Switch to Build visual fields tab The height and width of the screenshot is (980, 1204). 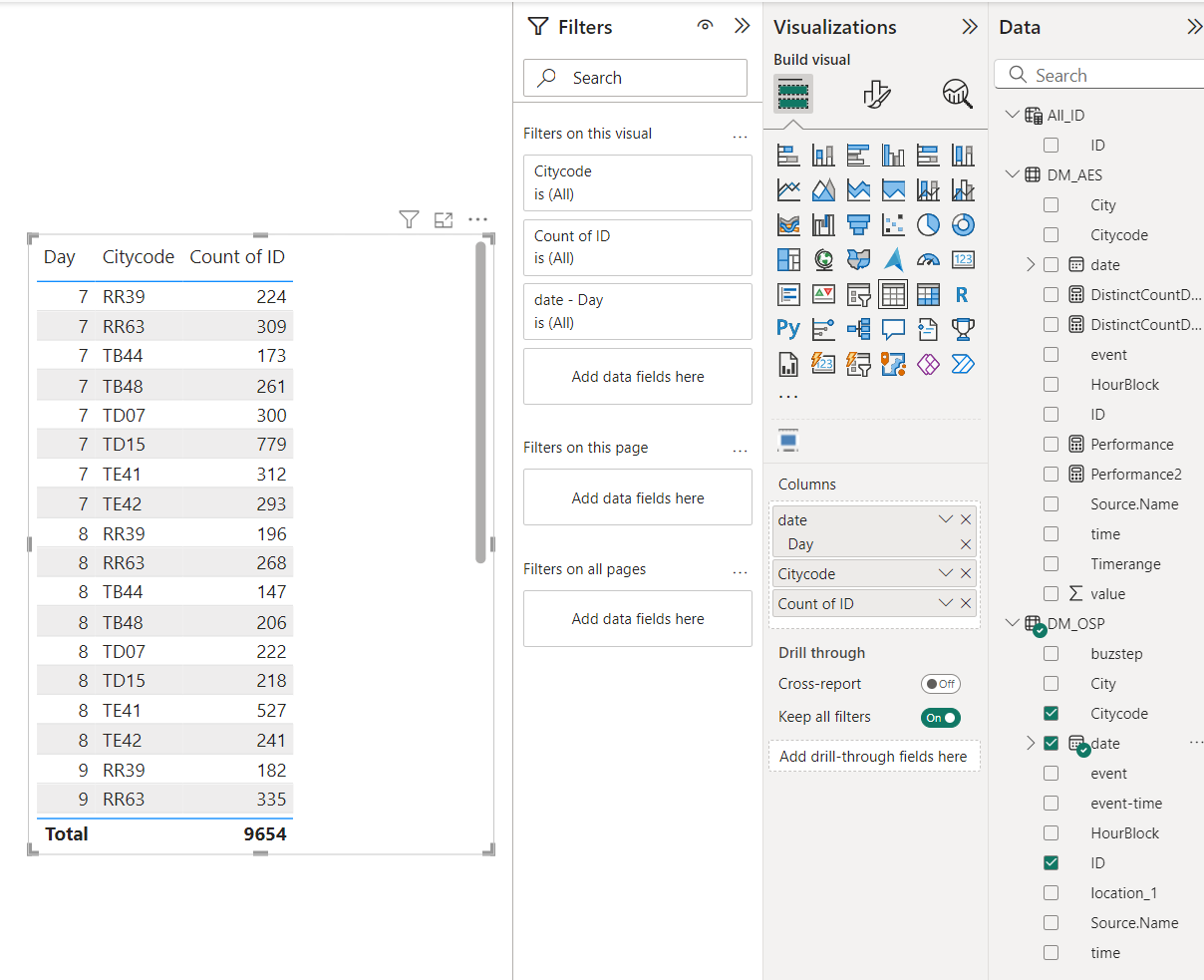(793, 95)
